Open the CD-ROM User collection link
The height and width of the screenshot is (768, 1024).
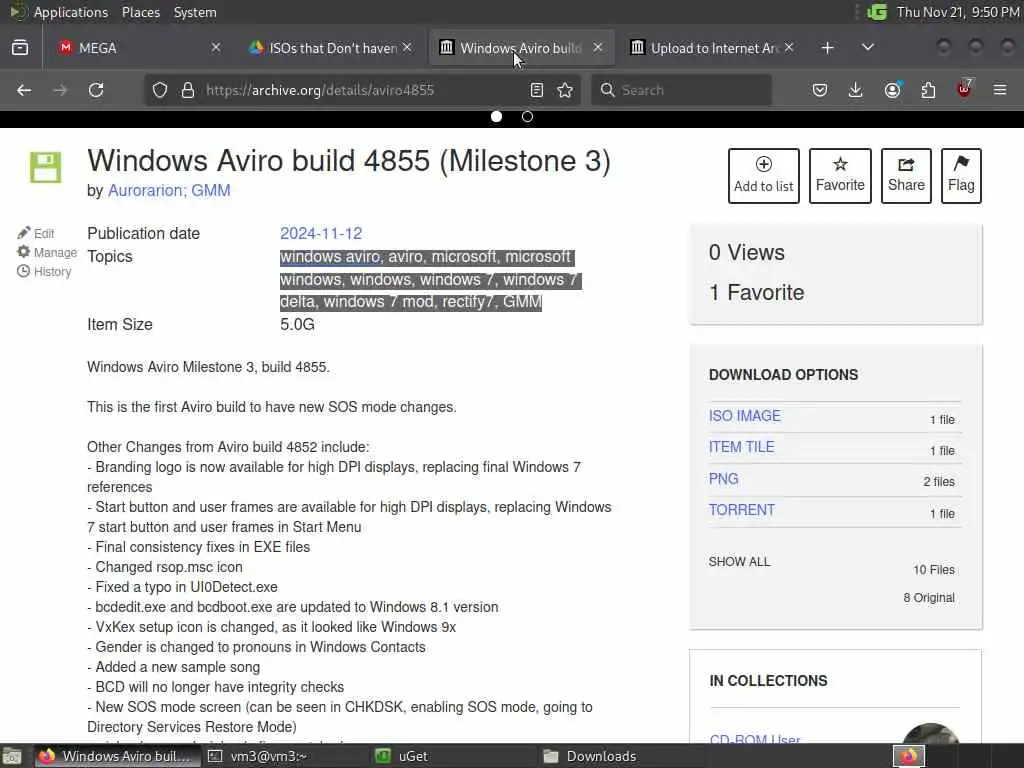pyautogui.click(x=755, y=739)
